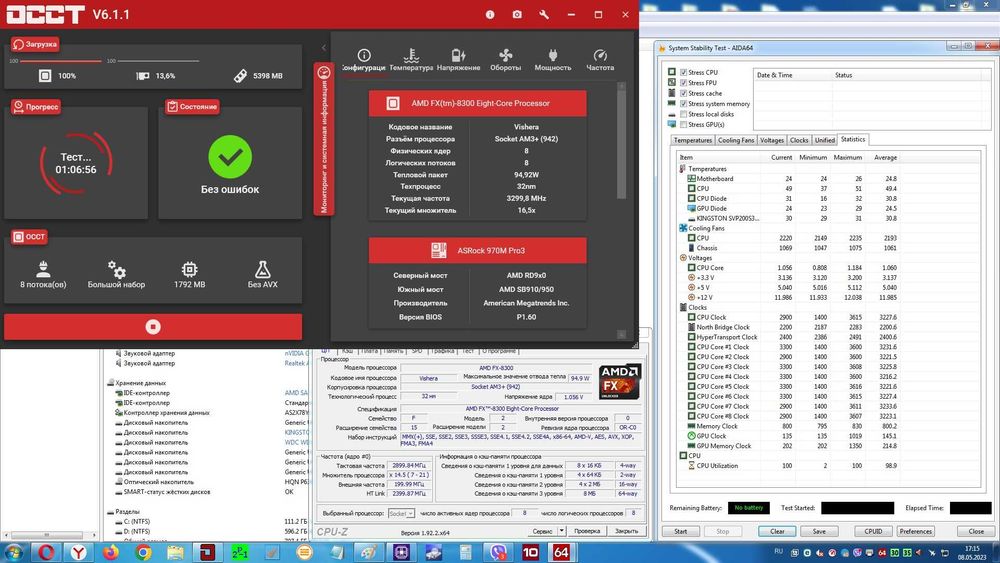
Task: Select the Конфигурация tab in OCCT
Action: (364, 60)
